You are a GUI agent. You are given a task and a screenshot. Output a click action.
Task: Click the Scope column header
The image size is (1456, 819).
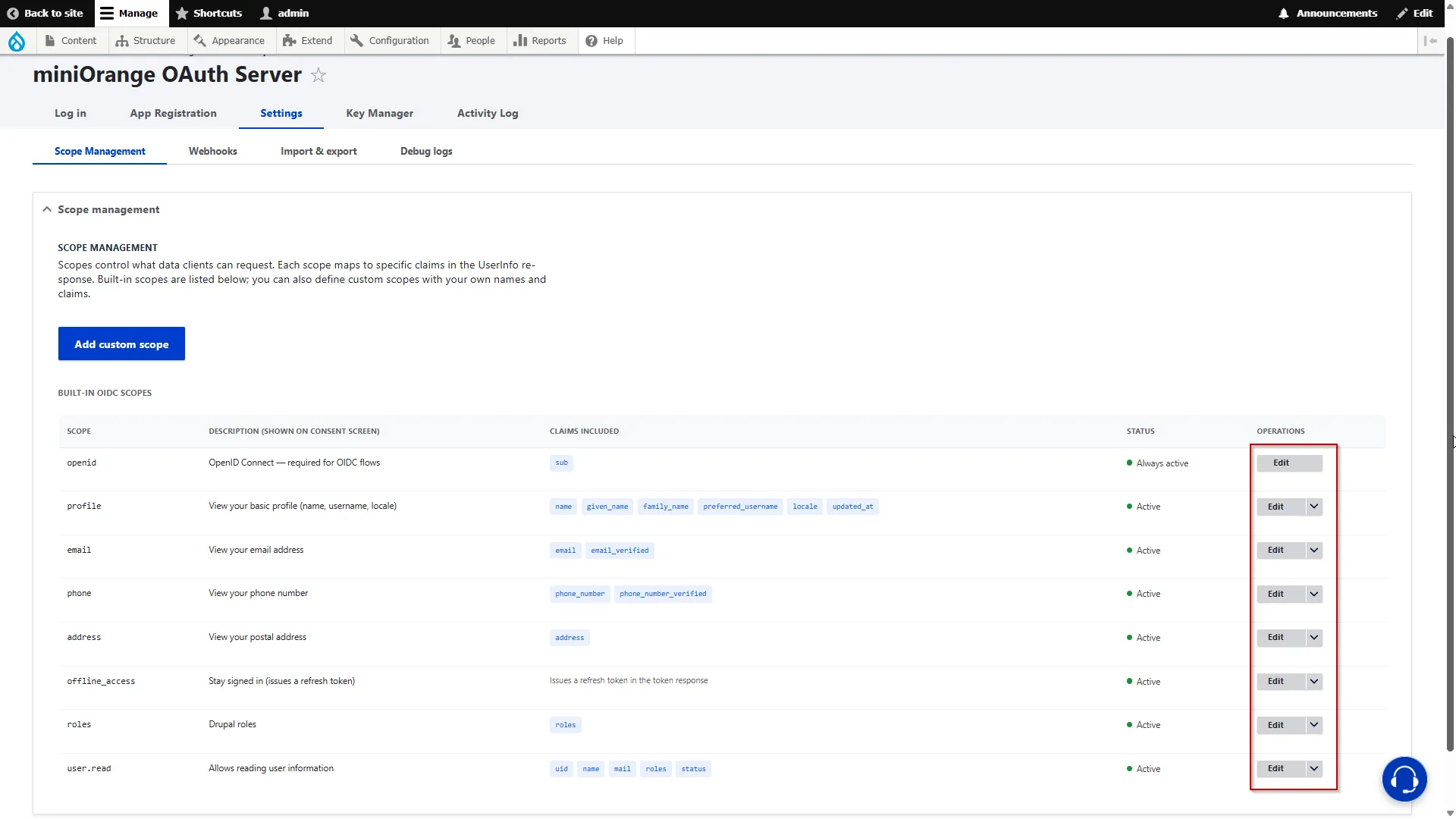[79, 431]
